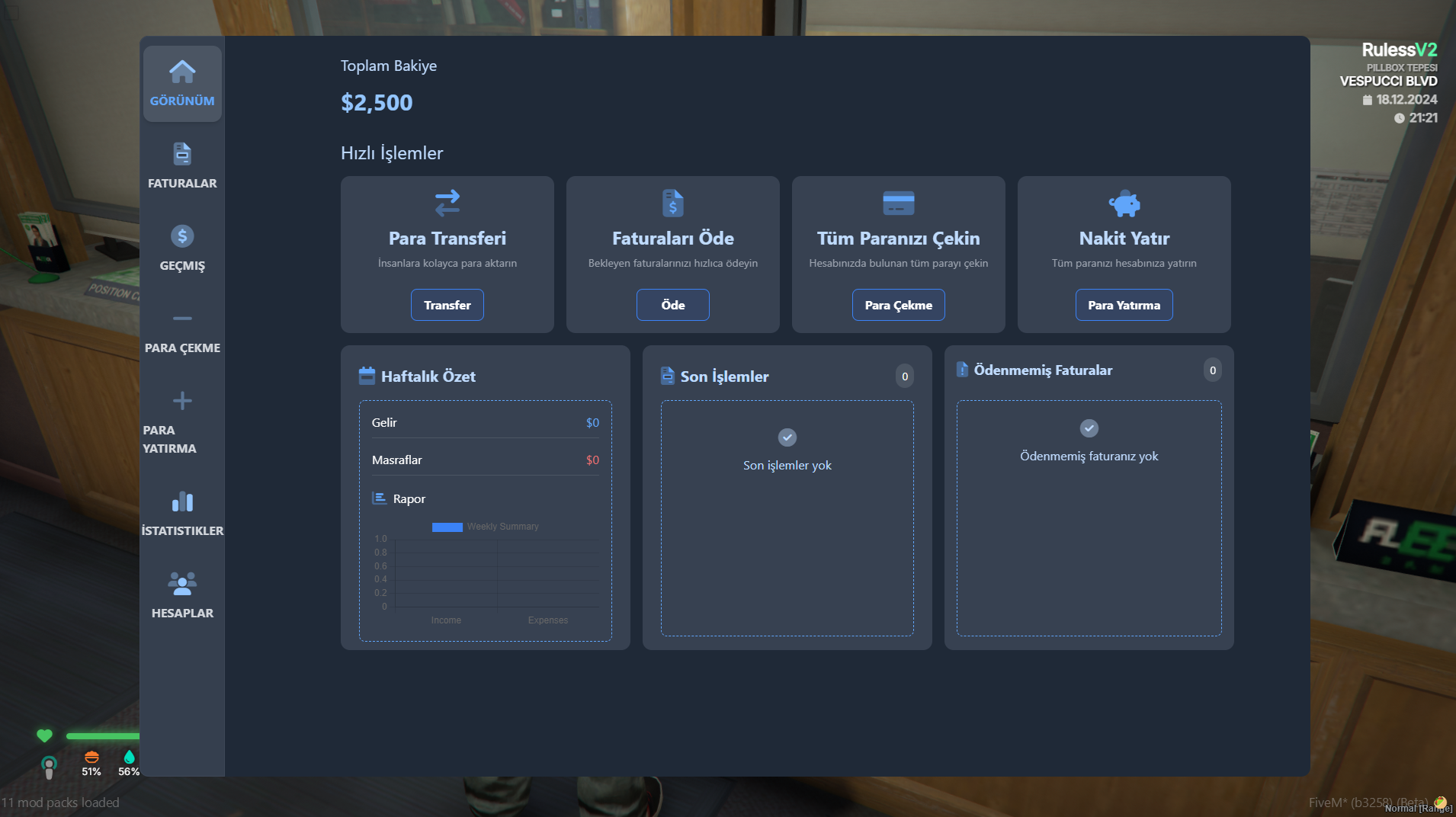Image resolution: width=1456 pixels, height=817 pixels.
Task: Click the Masraflar $0 row
Action: (486, 460)
